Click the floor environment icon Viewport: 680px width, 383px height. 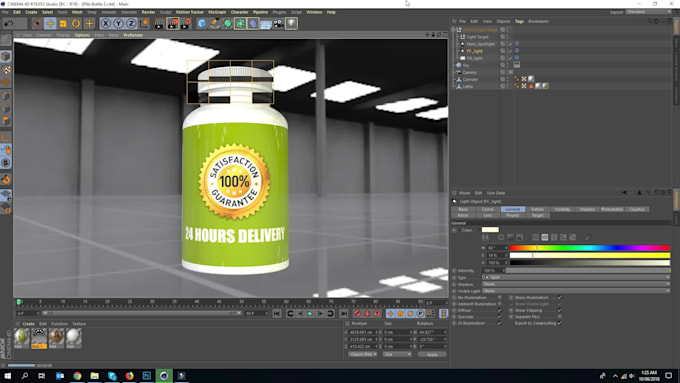[x=266, y=23]
